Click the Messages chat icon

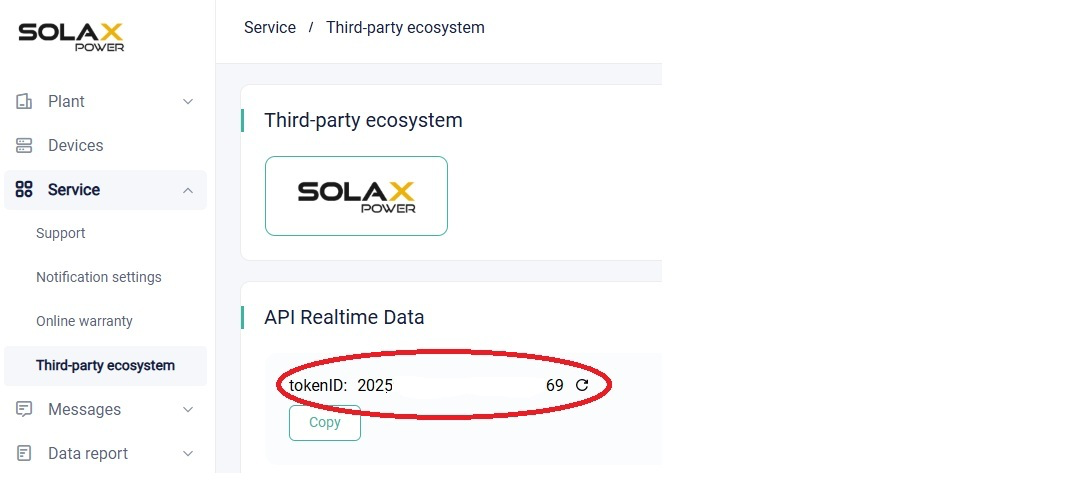point(24,410)
